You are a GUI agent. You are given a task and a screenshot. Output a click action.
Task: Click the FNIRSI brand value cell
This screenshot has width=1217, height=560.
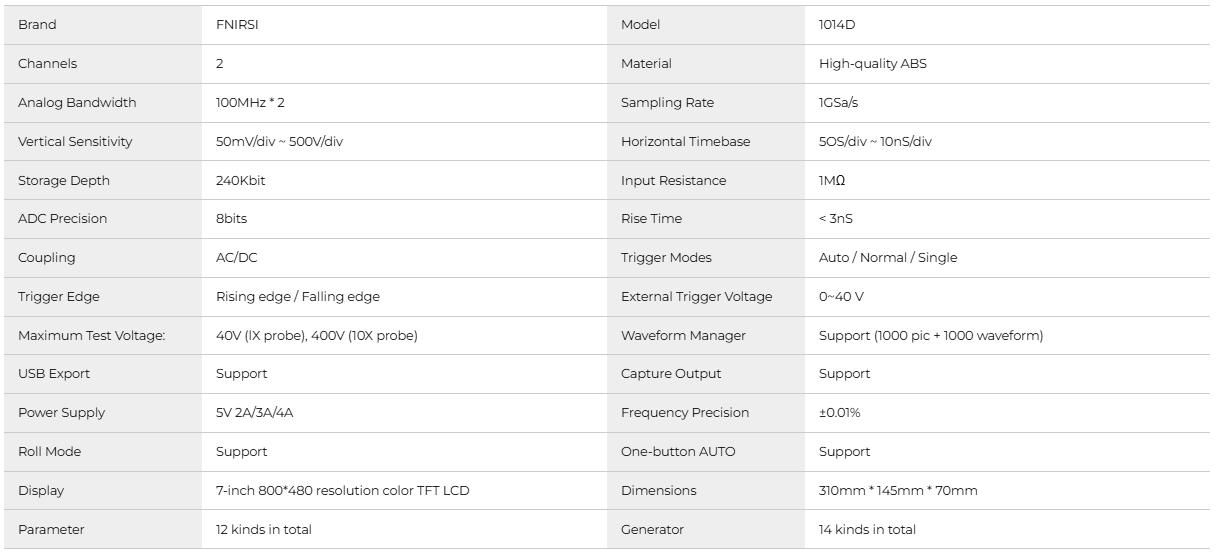(238, 25)
